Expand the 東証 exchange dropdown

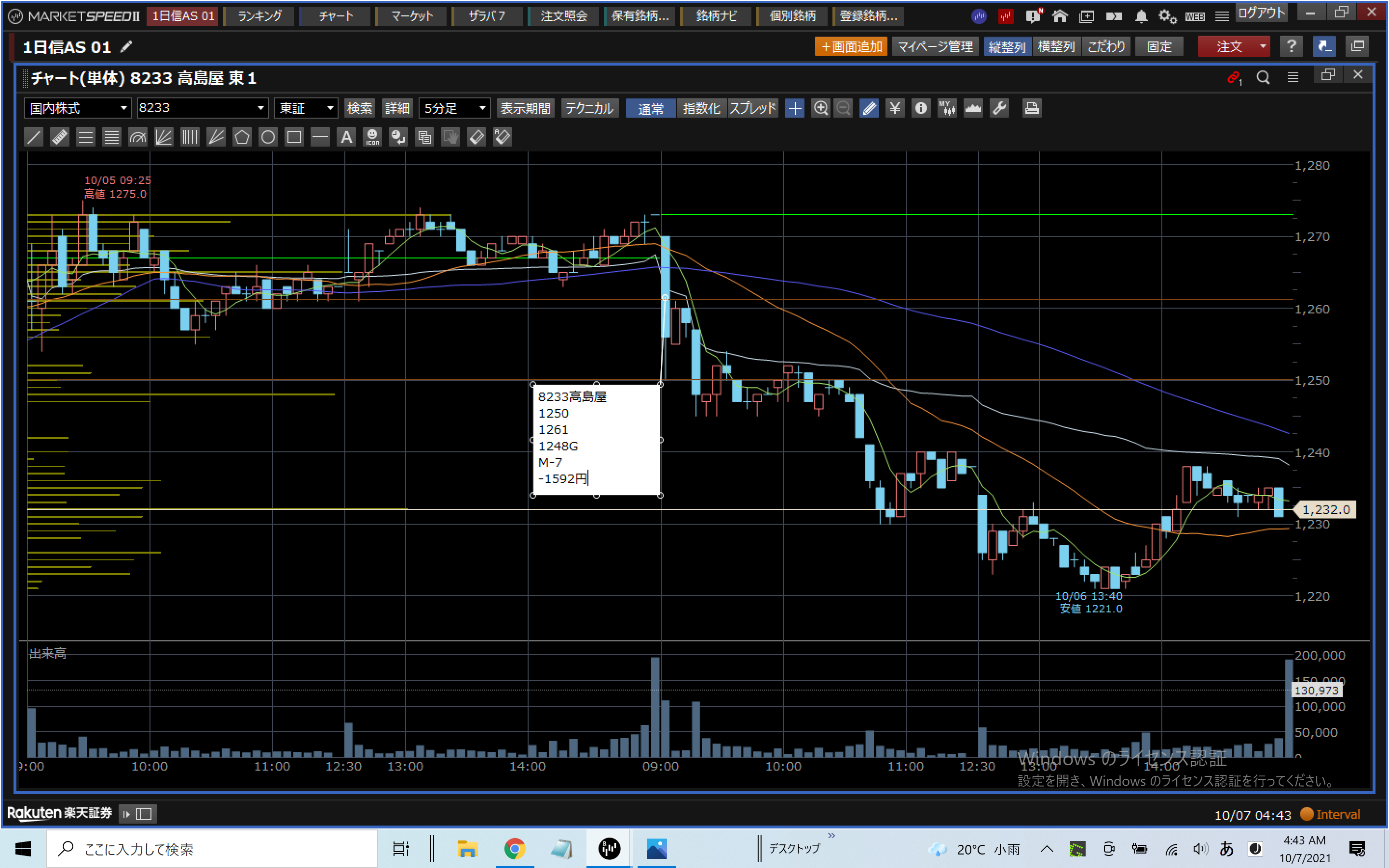[x=330, y=108]
